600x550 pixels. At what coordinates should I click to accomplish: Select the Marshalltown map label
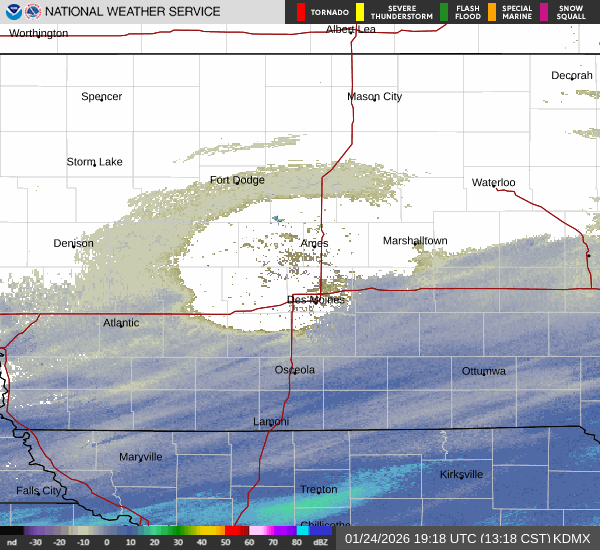tap(415, 241)
